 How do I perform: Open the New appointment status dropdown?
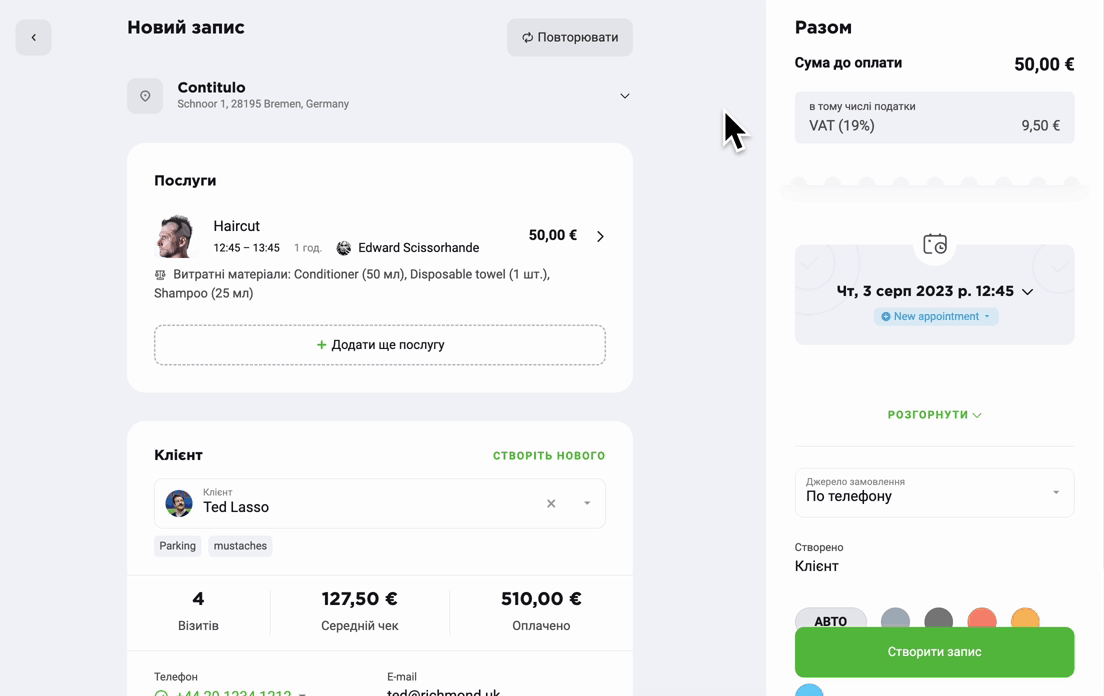(936, 317)
